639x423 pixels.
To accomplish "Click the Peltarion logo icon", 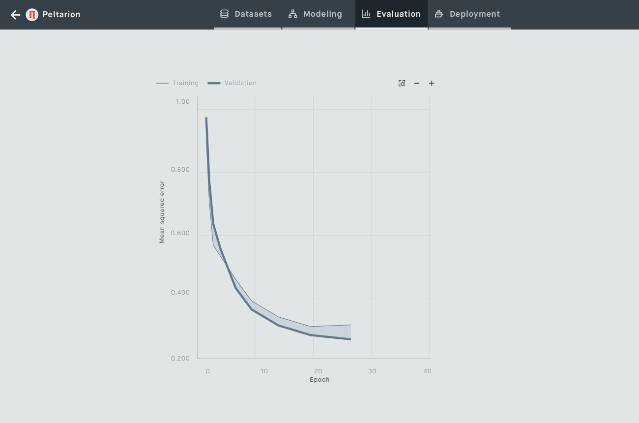I will [32, 15].
